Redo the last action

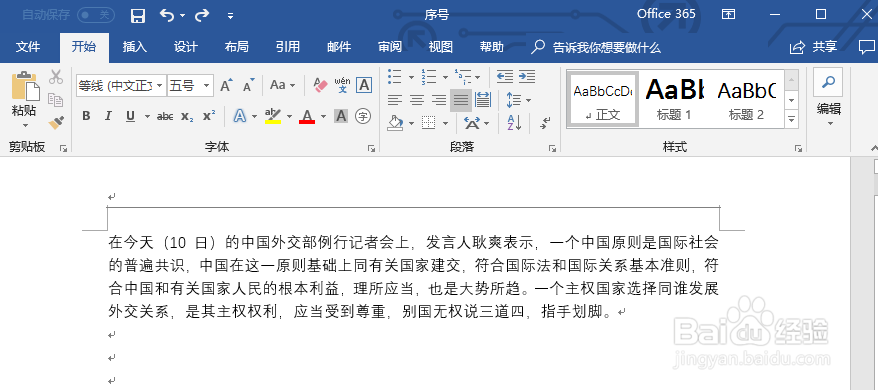click(202, 16)
